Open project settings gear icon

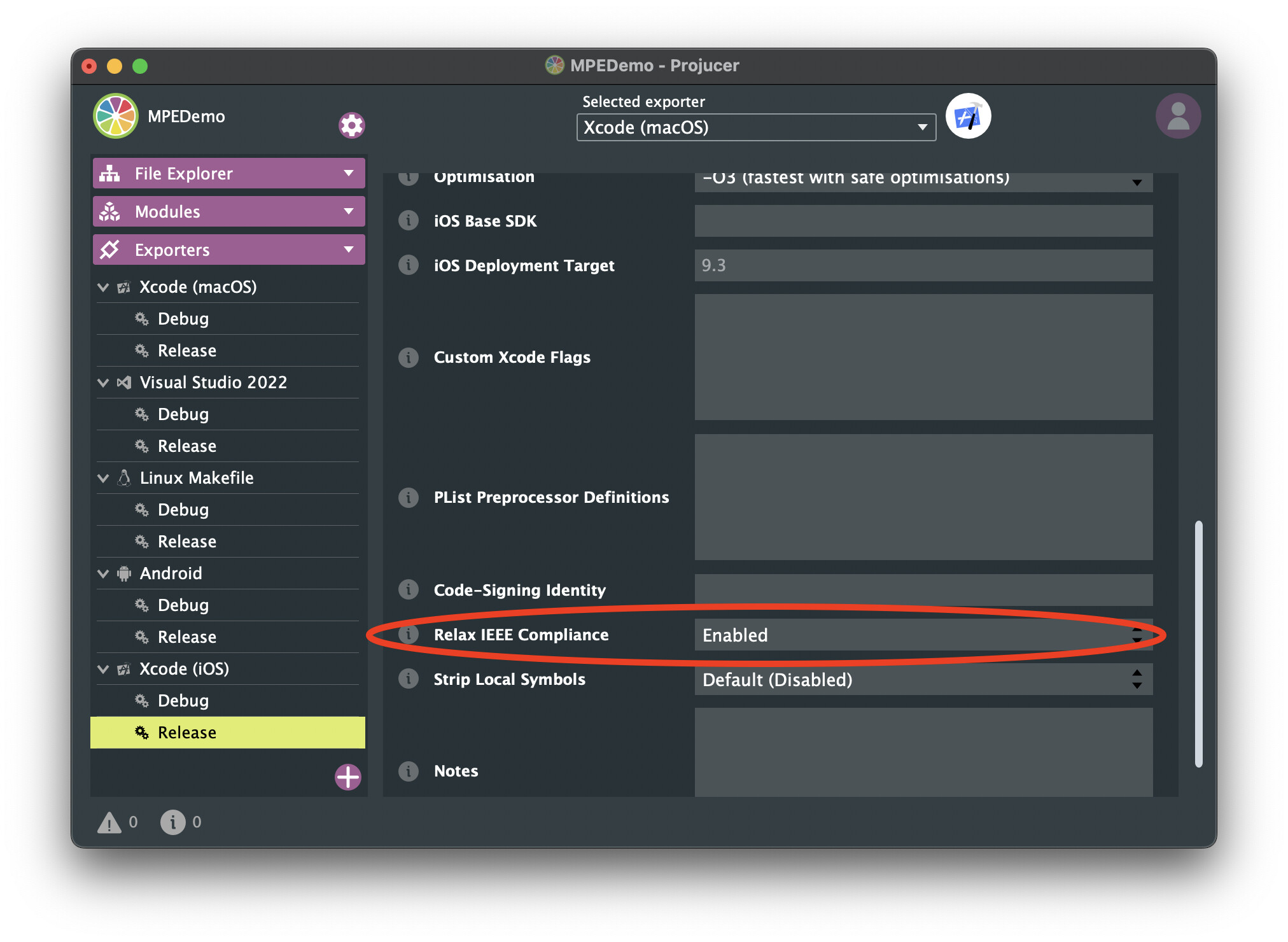point(351,125)
